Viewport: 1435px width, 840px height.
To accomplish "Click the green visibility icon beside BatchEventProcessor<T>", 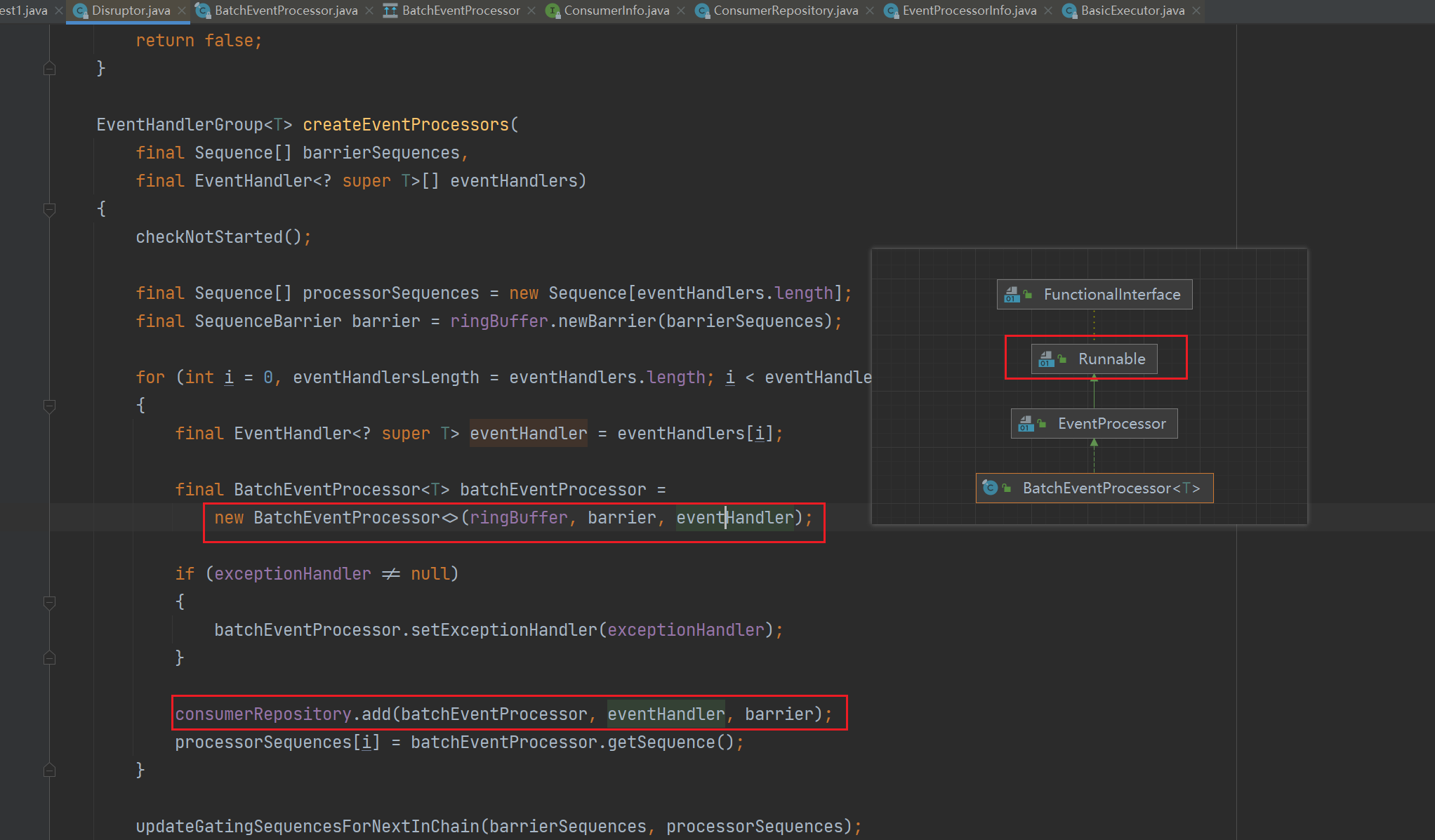I will coord(1007,488).
